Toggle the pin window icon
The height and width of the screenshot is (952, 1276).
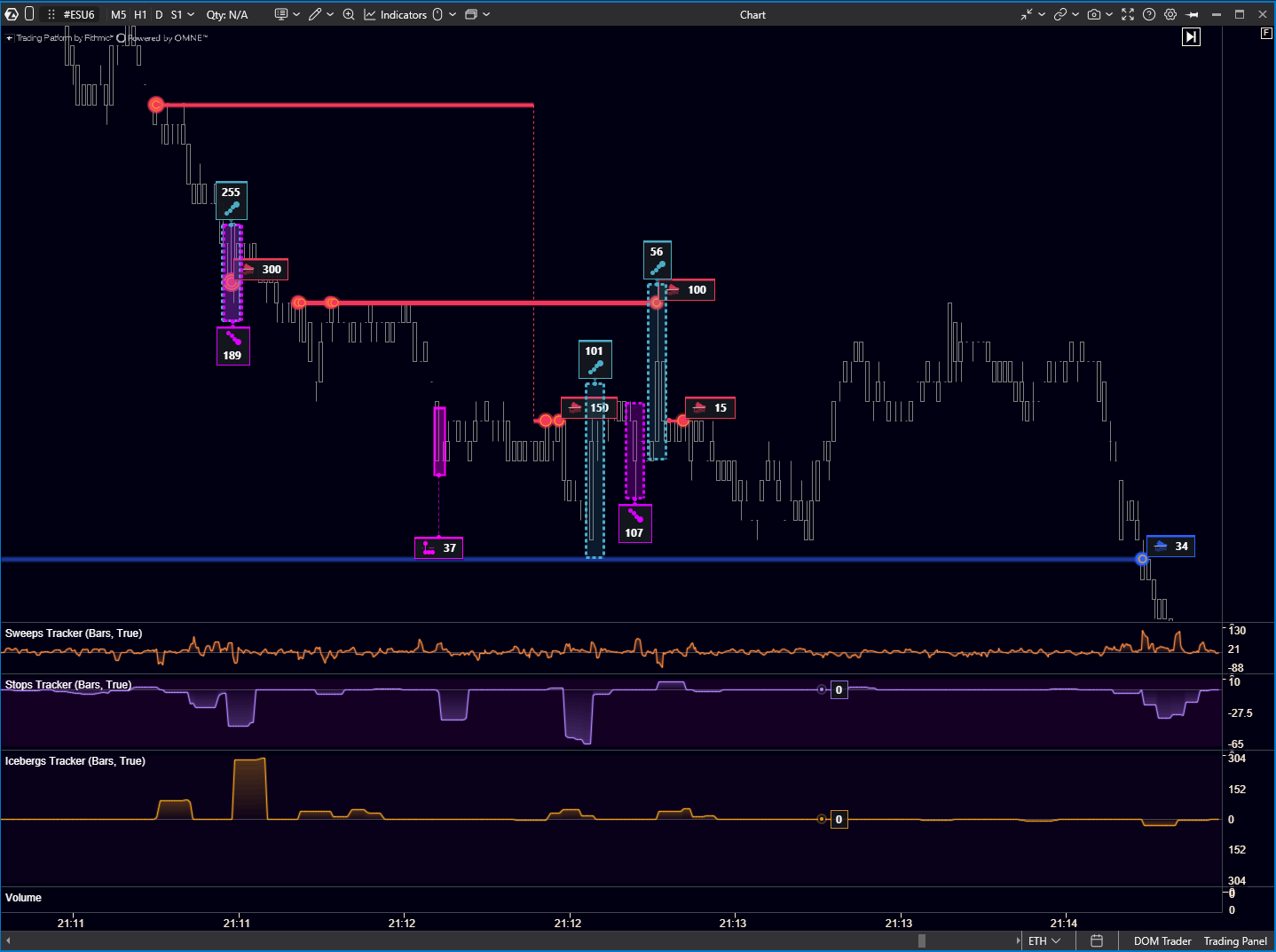point(1192,14)
